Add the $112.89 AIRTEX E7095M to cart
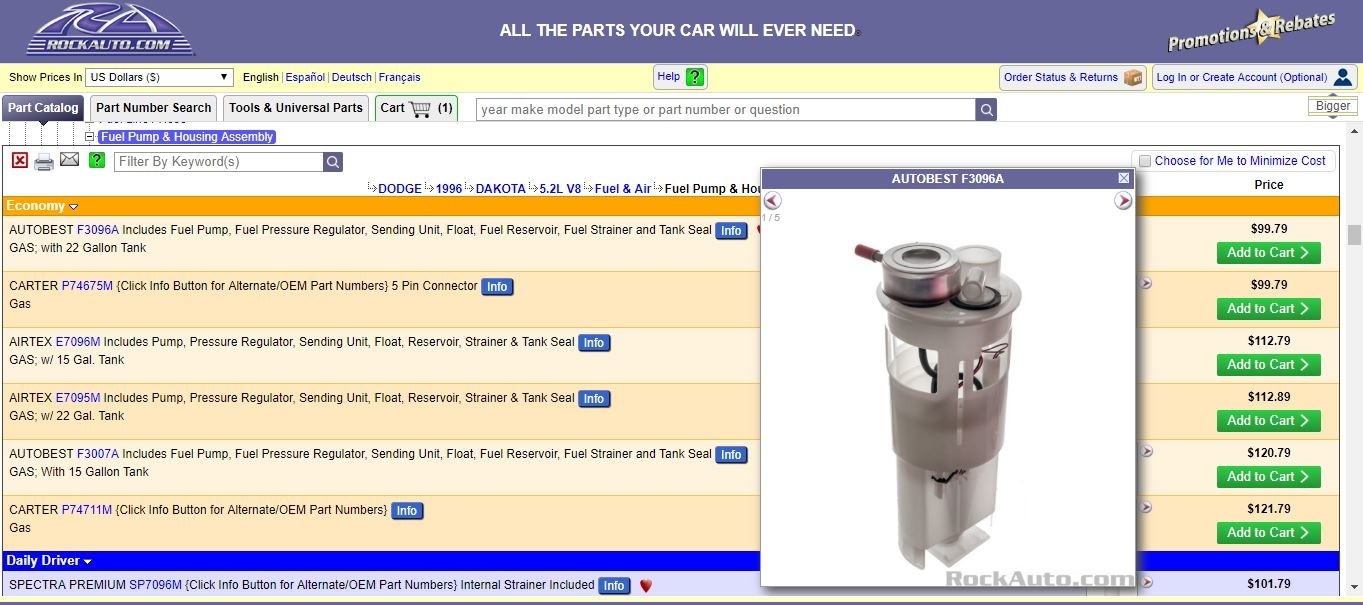The height and width of the screenshot is (605, 1363). [x=1268, y=421]
